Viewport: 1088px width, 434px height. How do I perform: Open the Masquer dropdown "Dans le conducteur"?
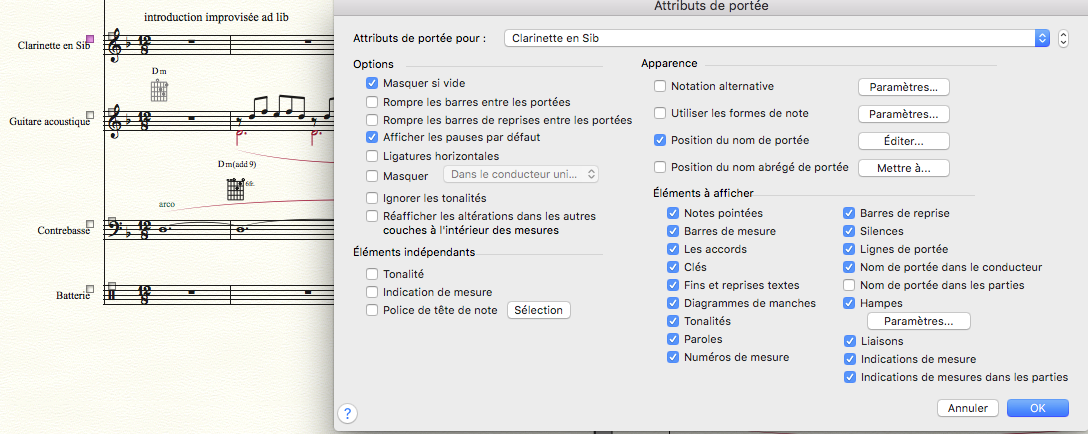(x=523, y=175)
